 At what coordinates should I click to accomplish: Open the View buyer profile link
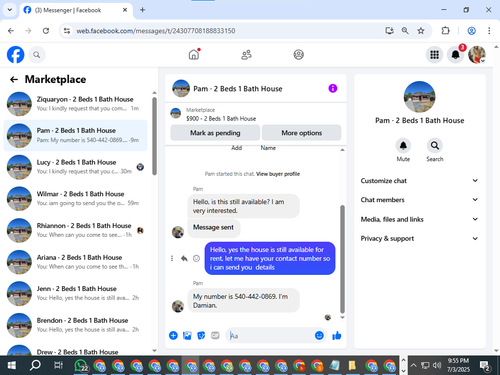[278, 174]
